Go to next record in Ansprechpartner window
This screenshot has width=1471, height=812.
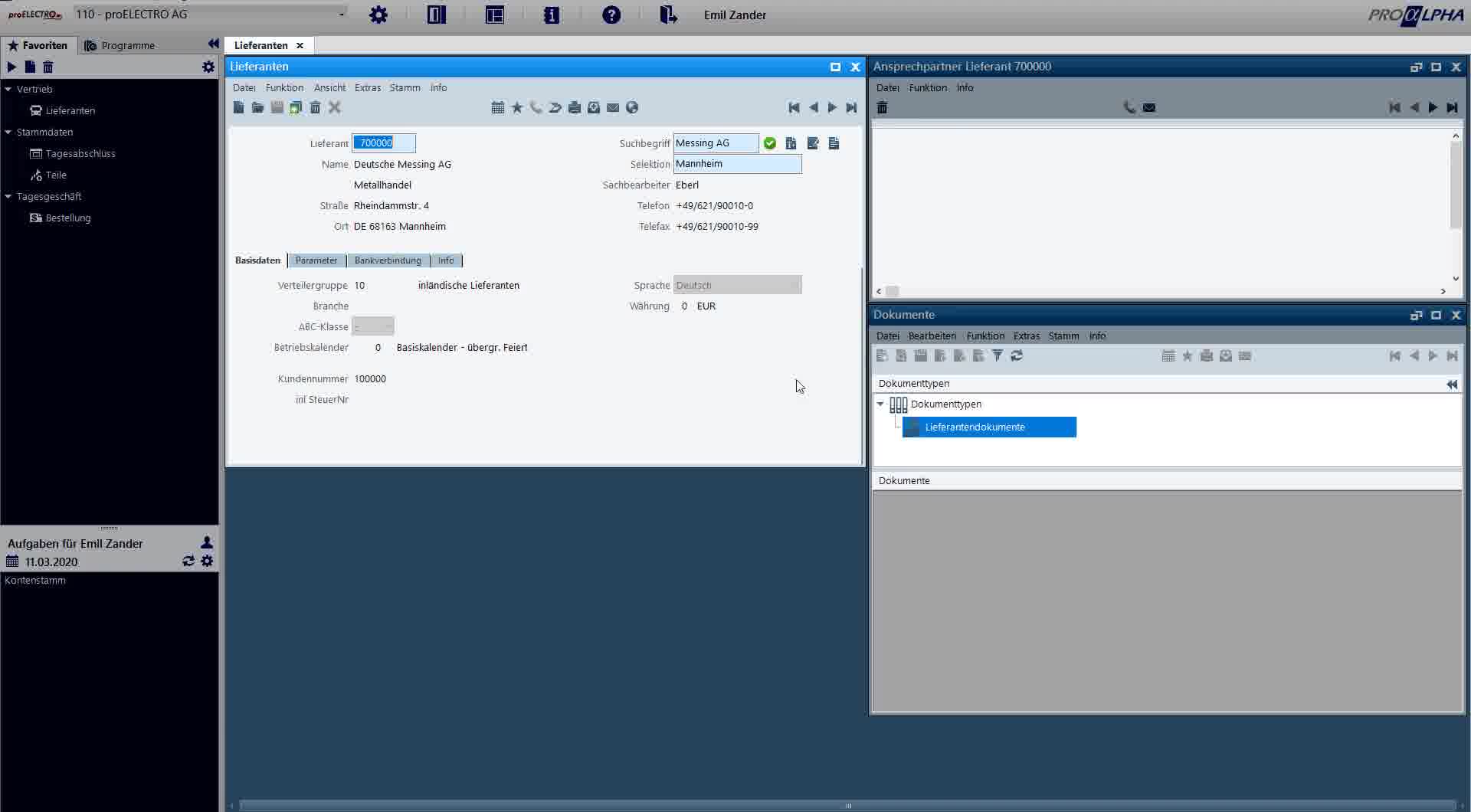click(1433, 107)
